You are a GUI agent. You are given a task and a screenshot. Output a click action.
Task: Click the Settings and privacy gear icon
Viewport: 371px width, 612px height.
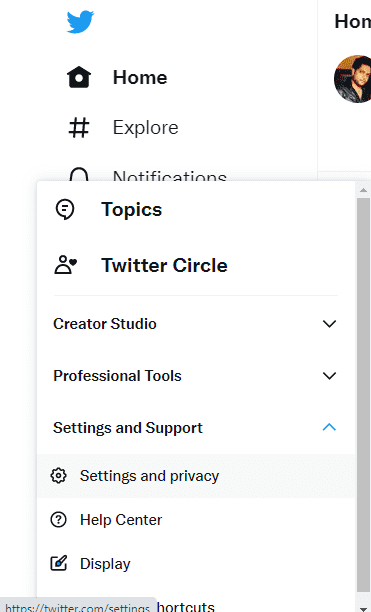pyautogui.click(x=59, y=476)
